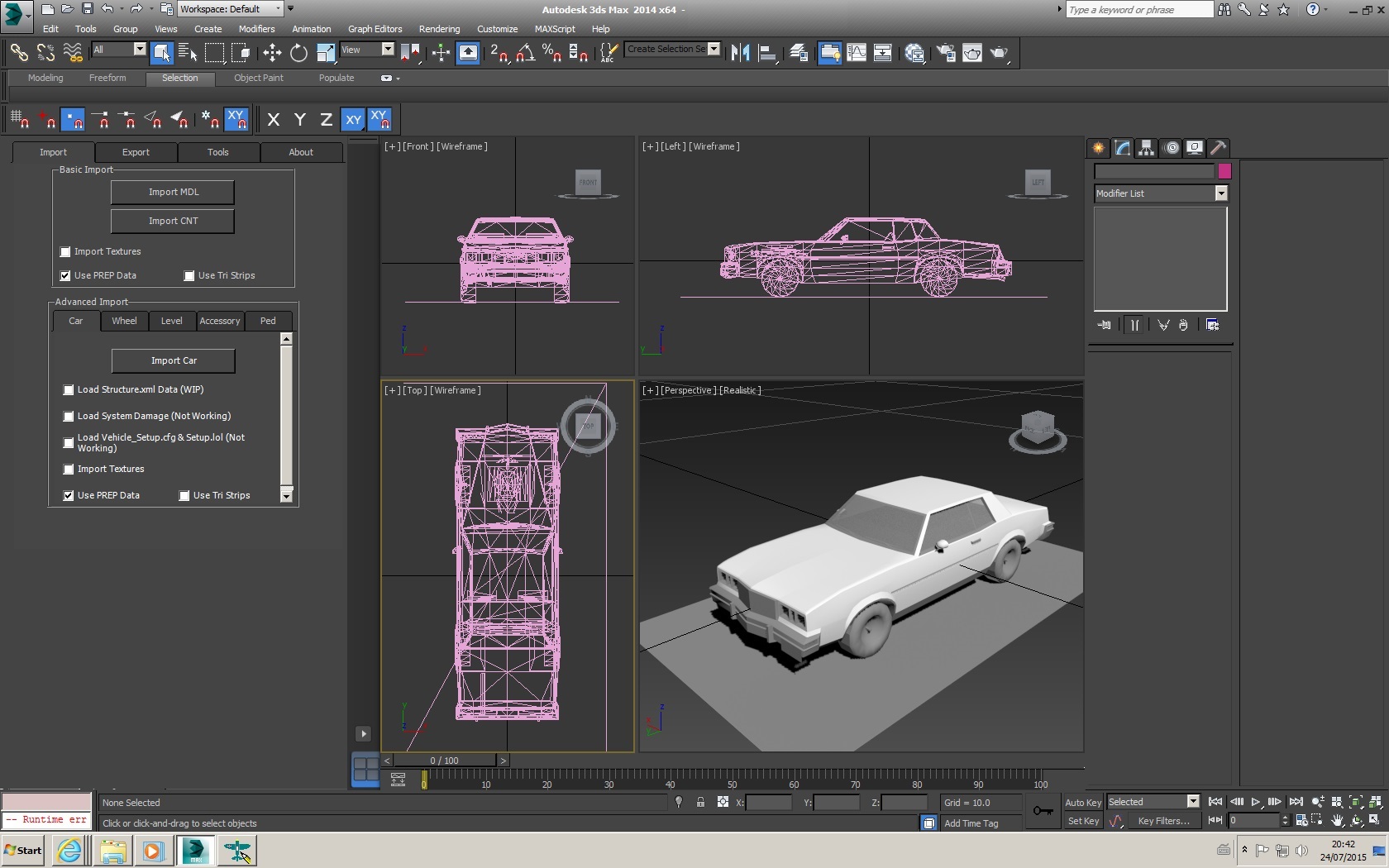
Task: Click the Import Car button
Action: 174,360
